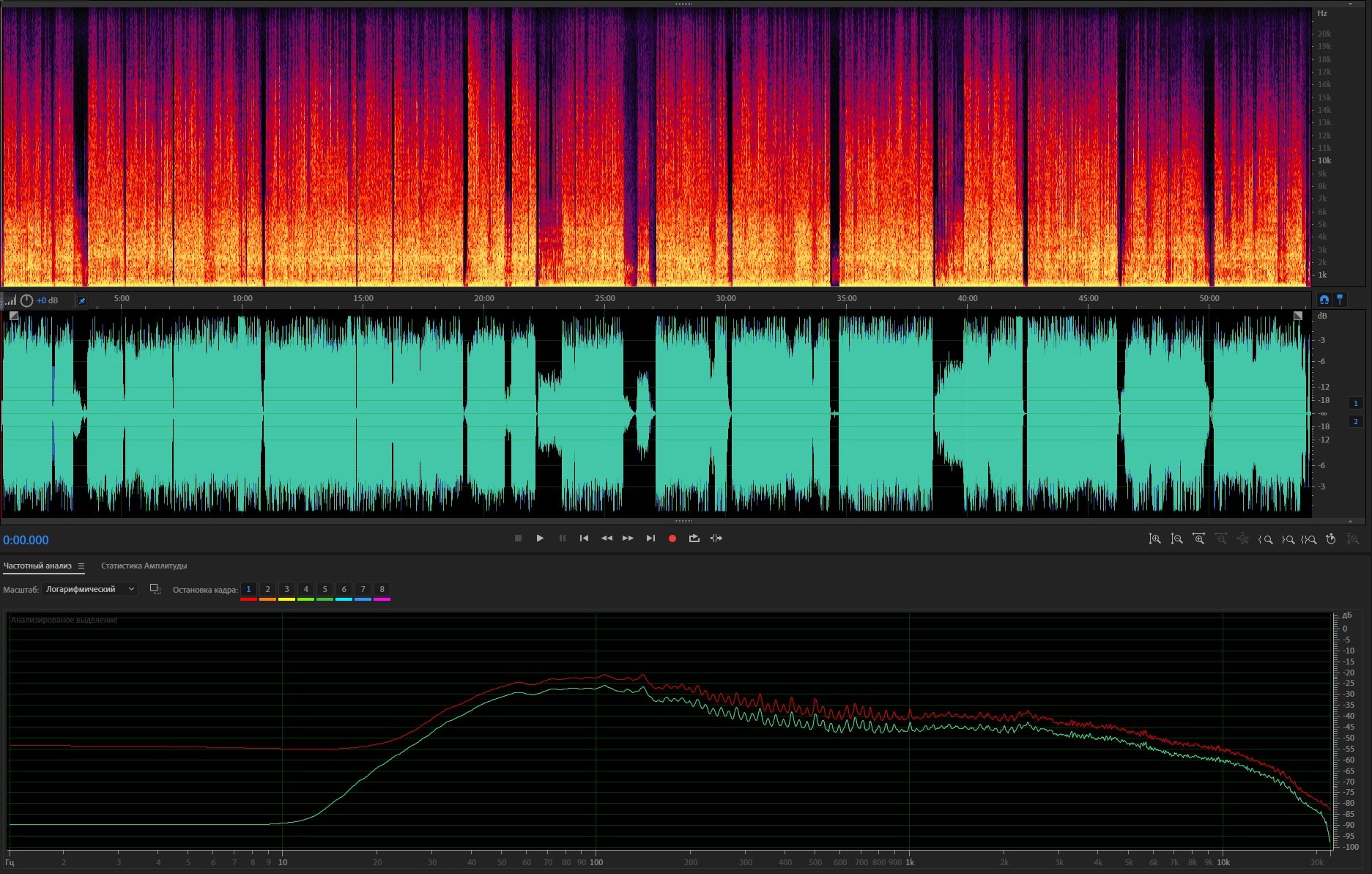
Task: Open the Scale dropdown showing Логарифмический
Action: pyautogui.click(x=89, y=589)
